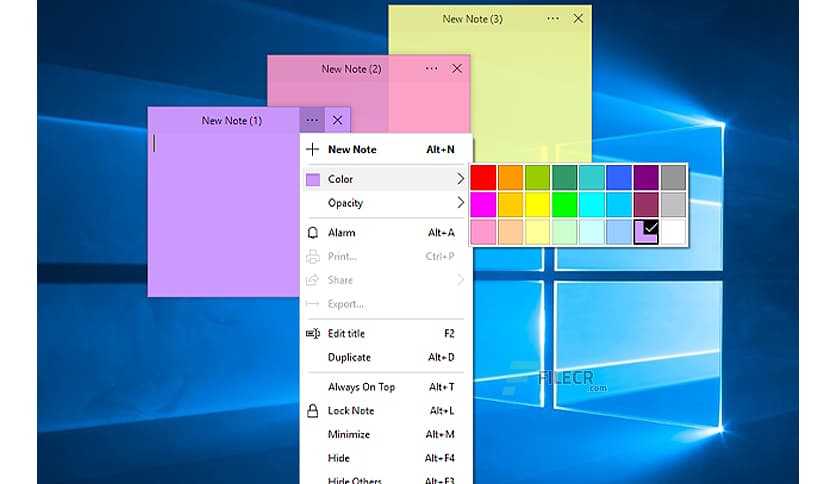Screen dimensions: 836x484
Task: Pick the bright cyan swatch in the middle row
Action: [x=592, y=205]
